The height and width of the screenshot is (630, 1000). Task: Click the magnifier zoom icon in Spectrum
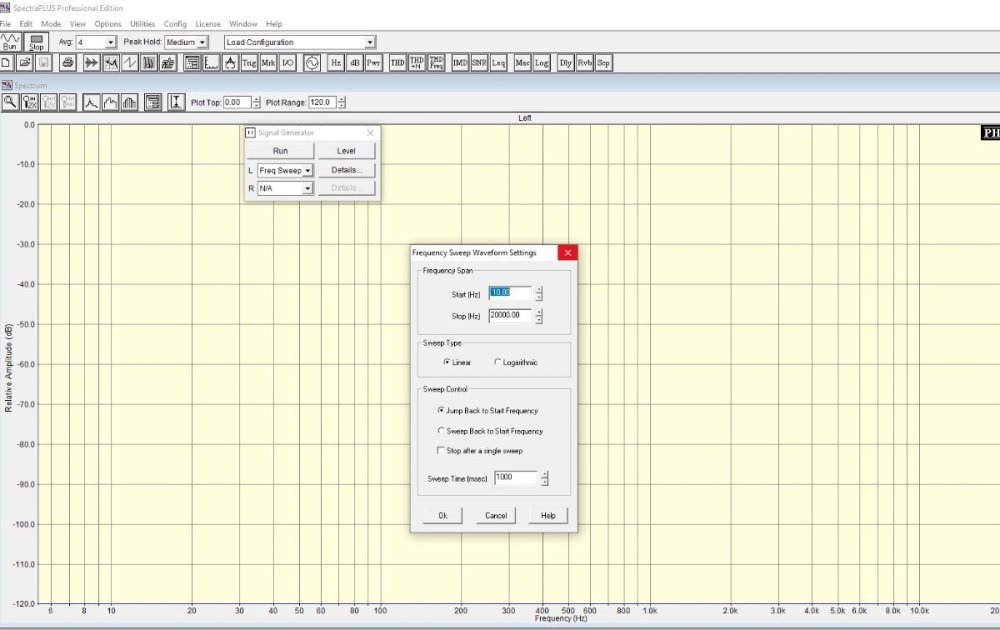[10, 102]
